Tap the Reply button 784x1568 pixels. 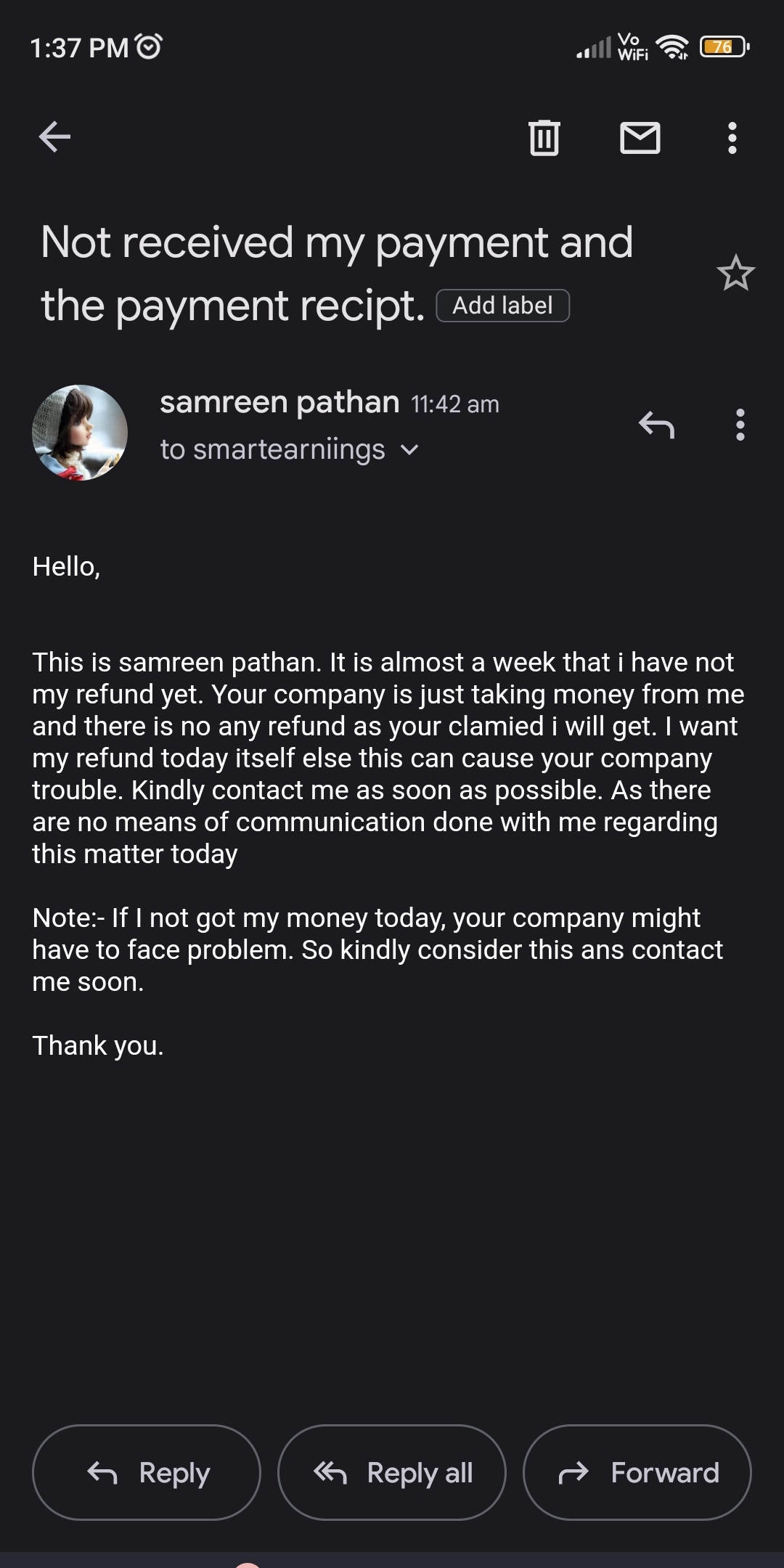click(147, 1472)
